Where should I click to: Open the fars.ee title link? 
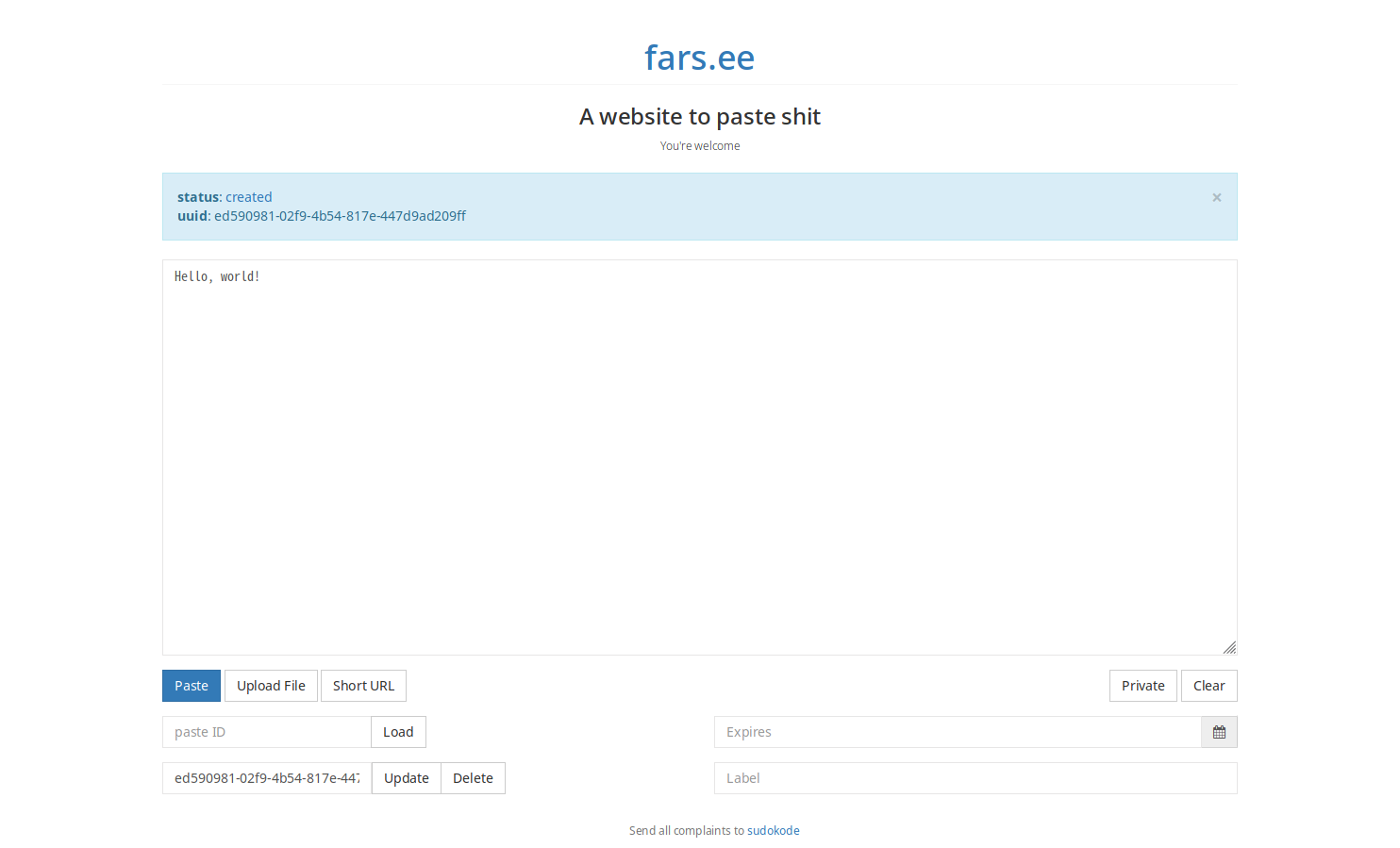pos(699,58)
